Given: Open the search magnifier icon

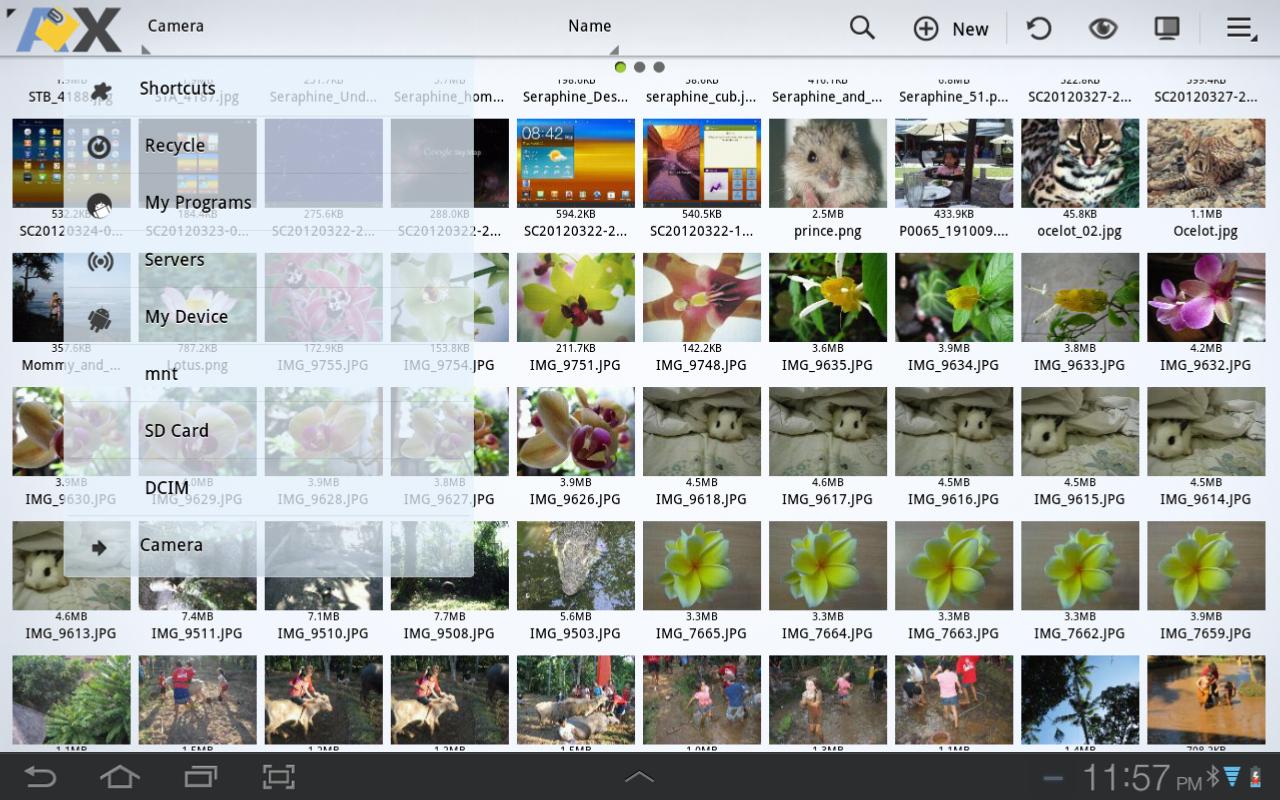Looking at the screenshot, I should [x=862, y=28].
